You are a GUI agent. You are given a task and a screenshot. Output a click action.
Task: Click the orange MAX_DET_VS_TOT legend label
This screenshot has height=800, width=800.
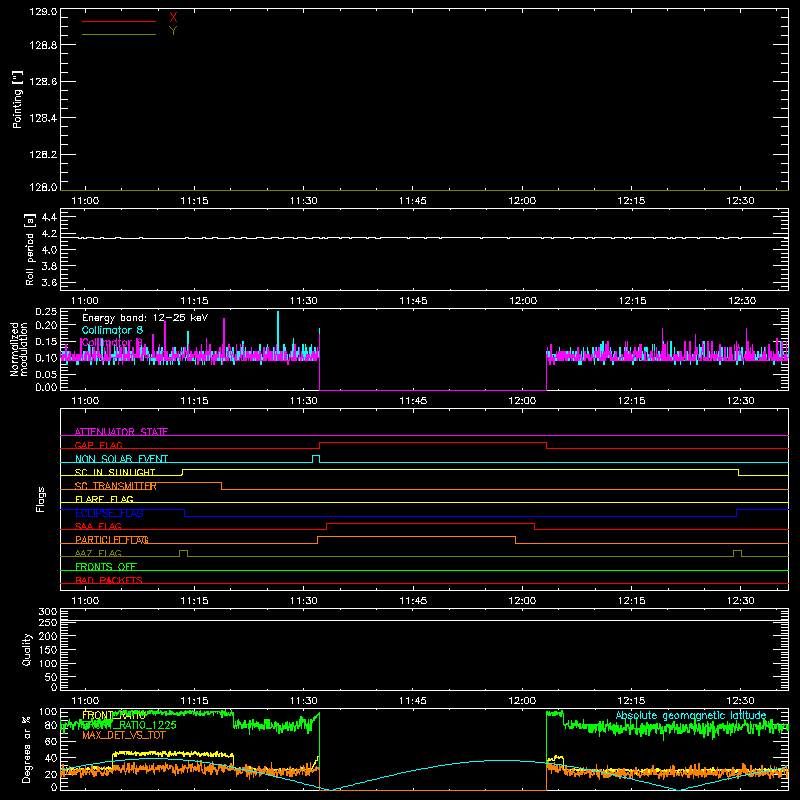click(124, 736)
